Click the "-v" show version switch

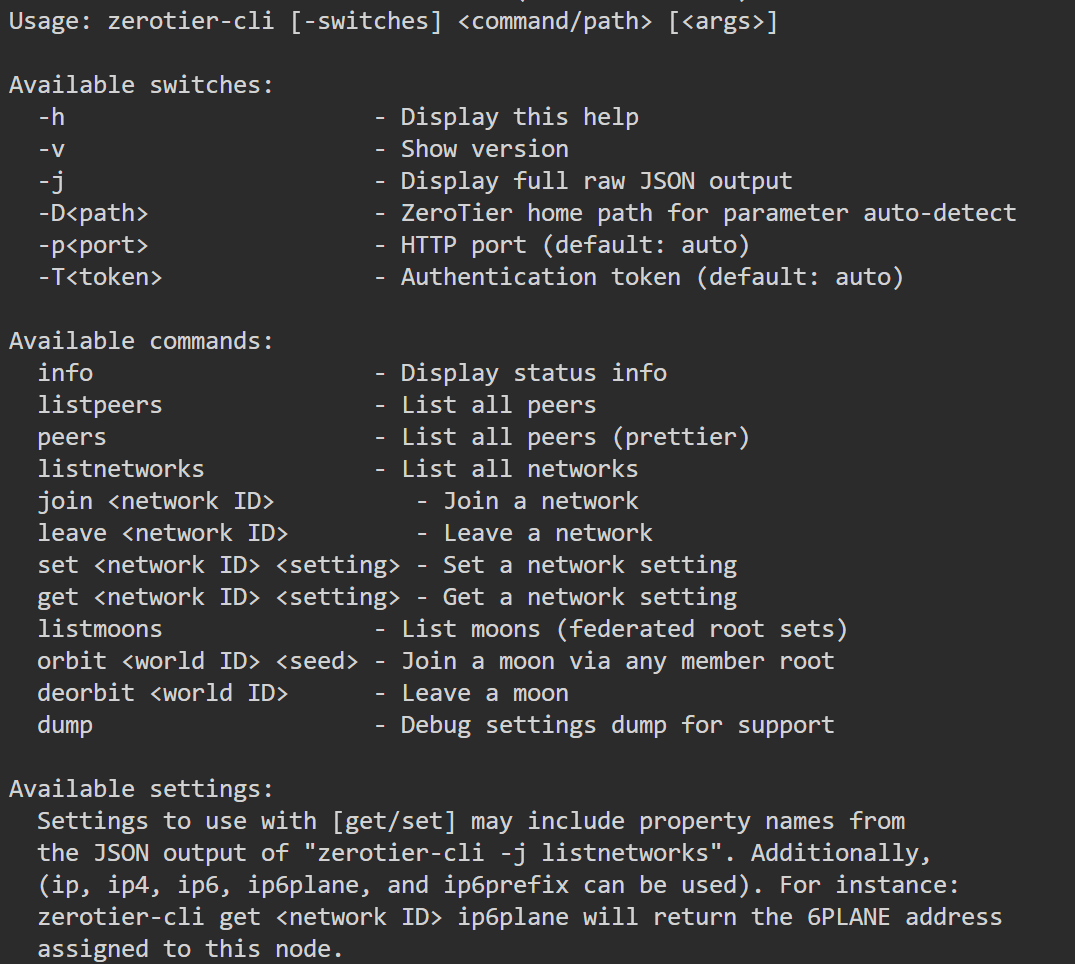(52, 149)
